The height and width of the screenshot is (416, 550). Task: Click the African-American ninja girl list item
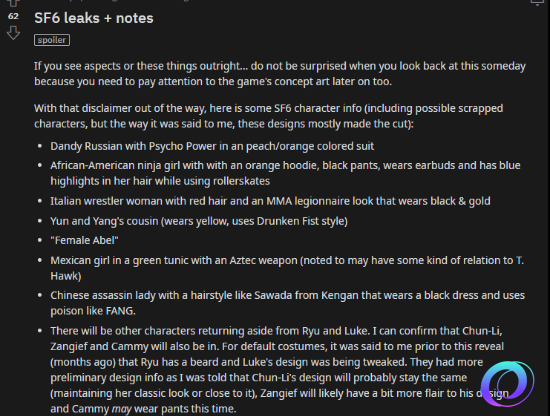click(x=285, y=173)
